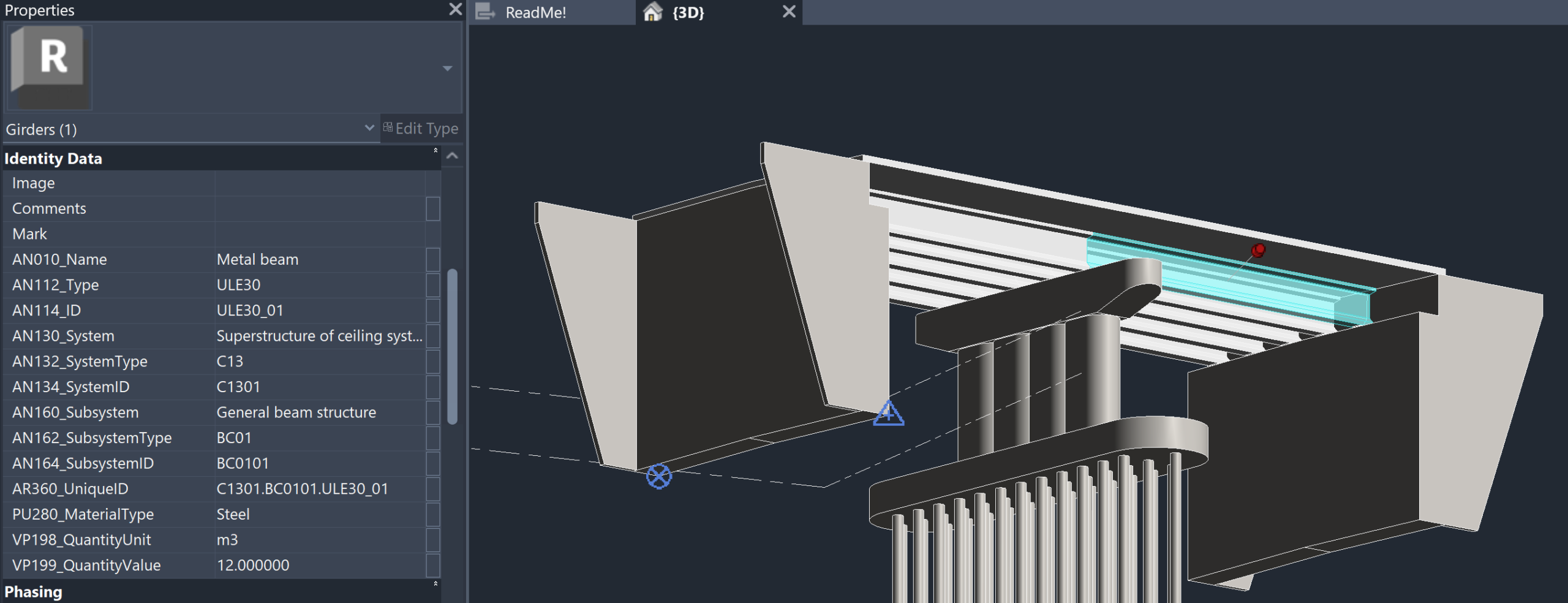
Task: Toggle the box beside PU280_MaterialType
Action: [x=433, y=514]
